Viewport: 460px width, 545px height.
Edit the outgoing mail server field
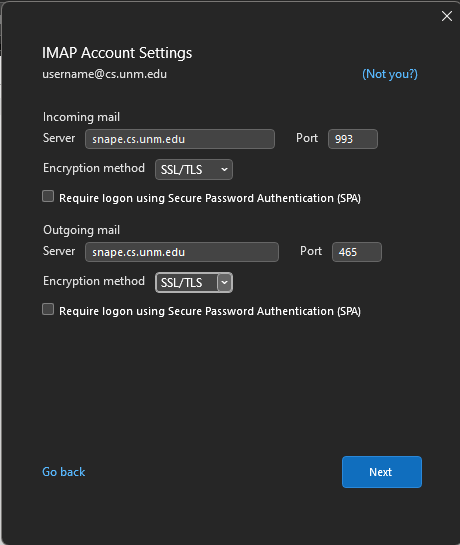pos(182,252)
